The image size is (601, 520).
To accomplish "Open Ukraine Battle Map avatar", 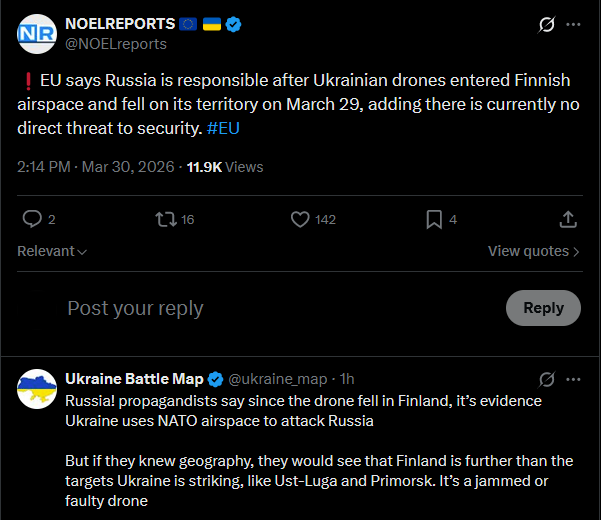I will click(36, 388).
